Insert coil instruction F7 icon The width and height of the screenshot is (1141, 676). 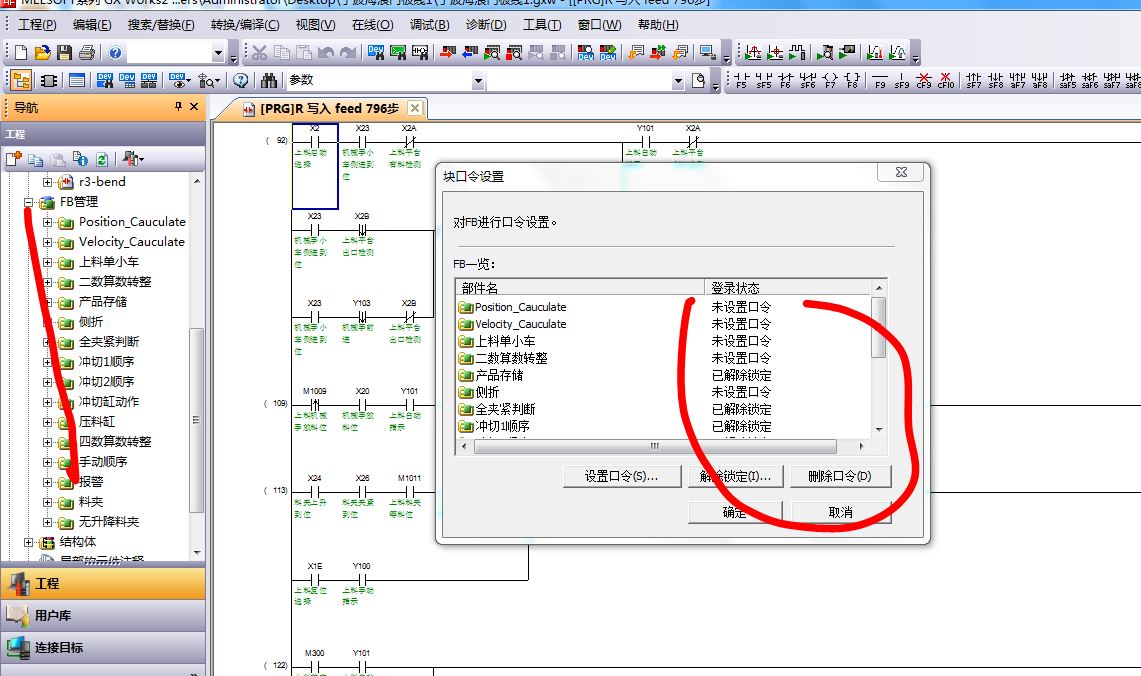tap(830, 80)
